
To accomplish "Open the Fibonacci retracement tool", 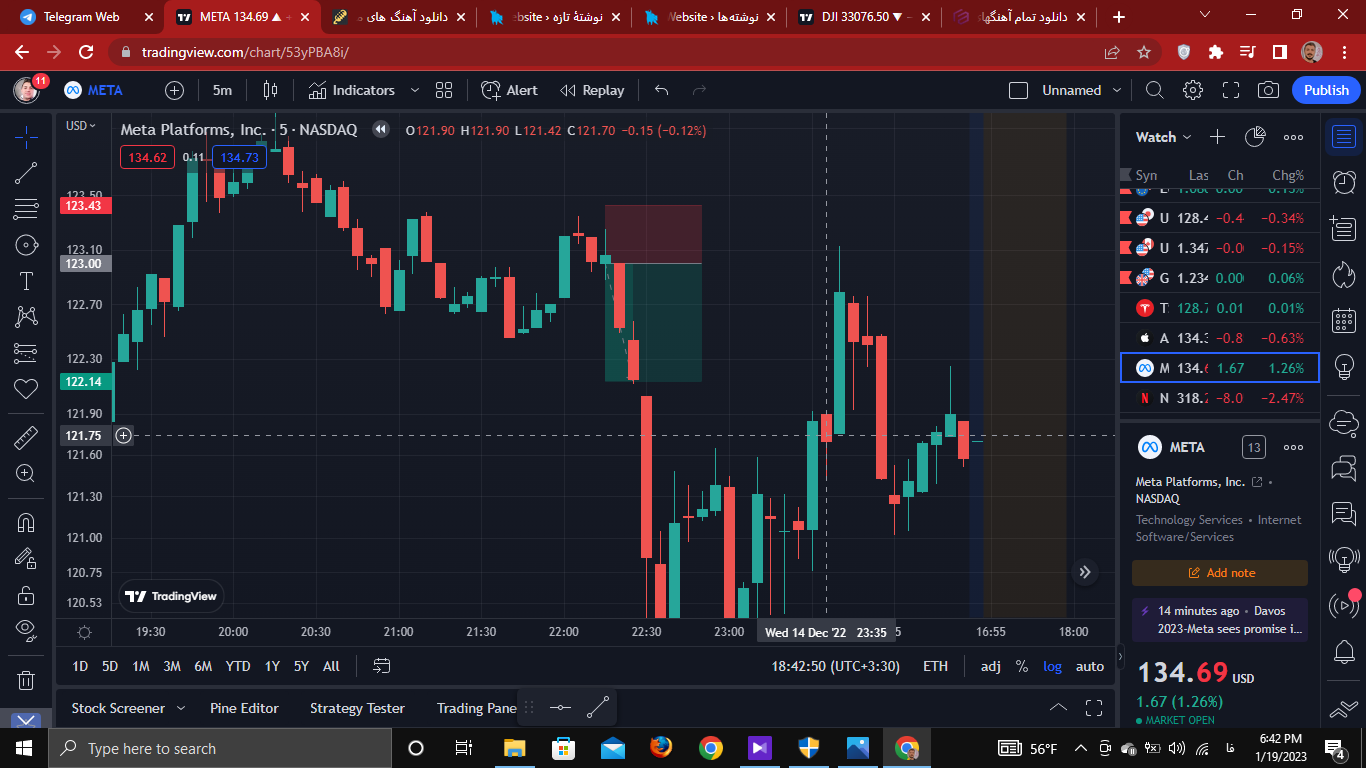I will [x=27, y=209].
